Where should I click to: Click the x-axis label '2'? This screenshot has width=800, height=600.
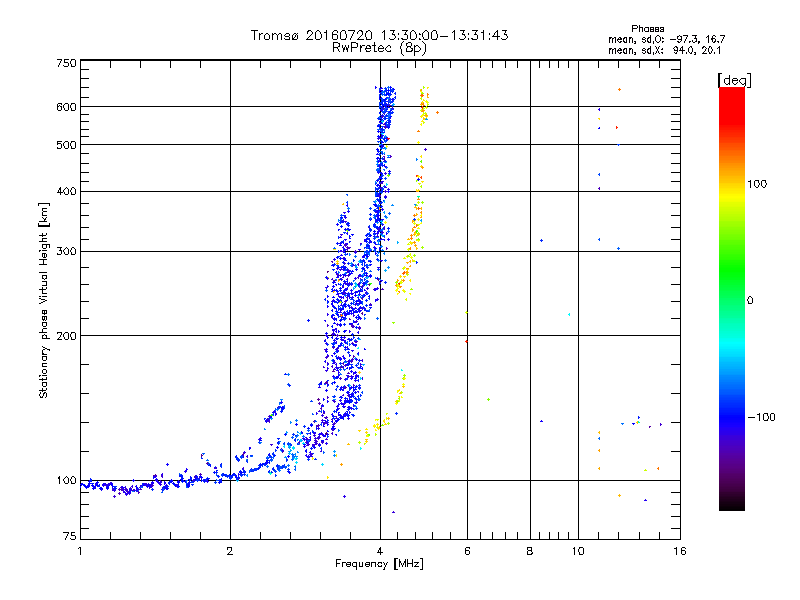click(230, 551)
